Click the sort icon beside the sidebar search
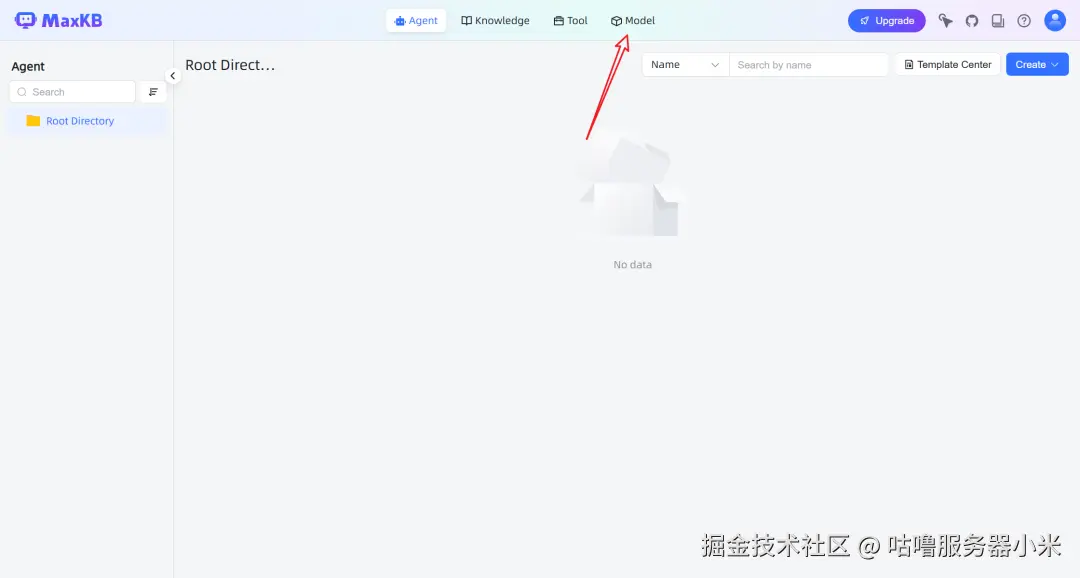Image resolution: width=1080 pixels, height=578 pixels. 153,91
